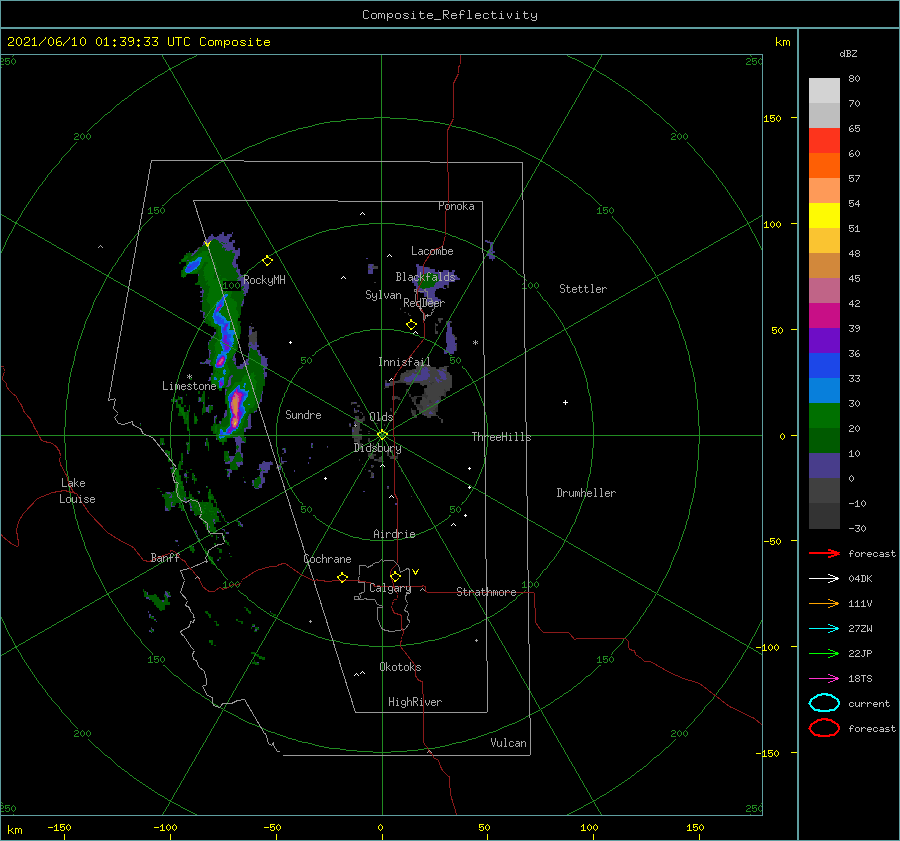
Task: Click the RedDeer city label
Action: 424,303
